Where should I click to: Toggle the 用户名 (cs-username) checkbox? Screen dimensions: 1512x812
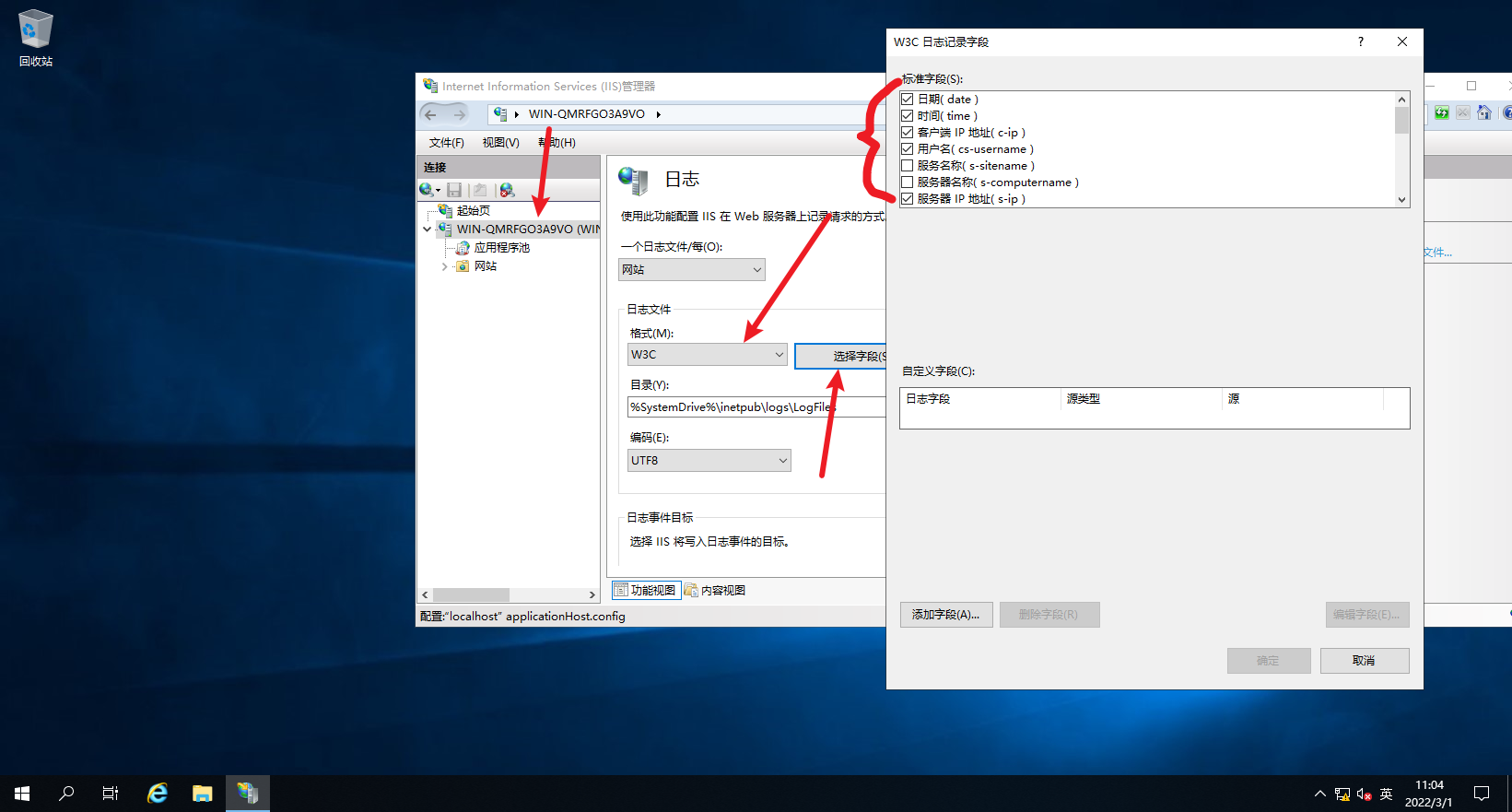[x=908, y=149]
